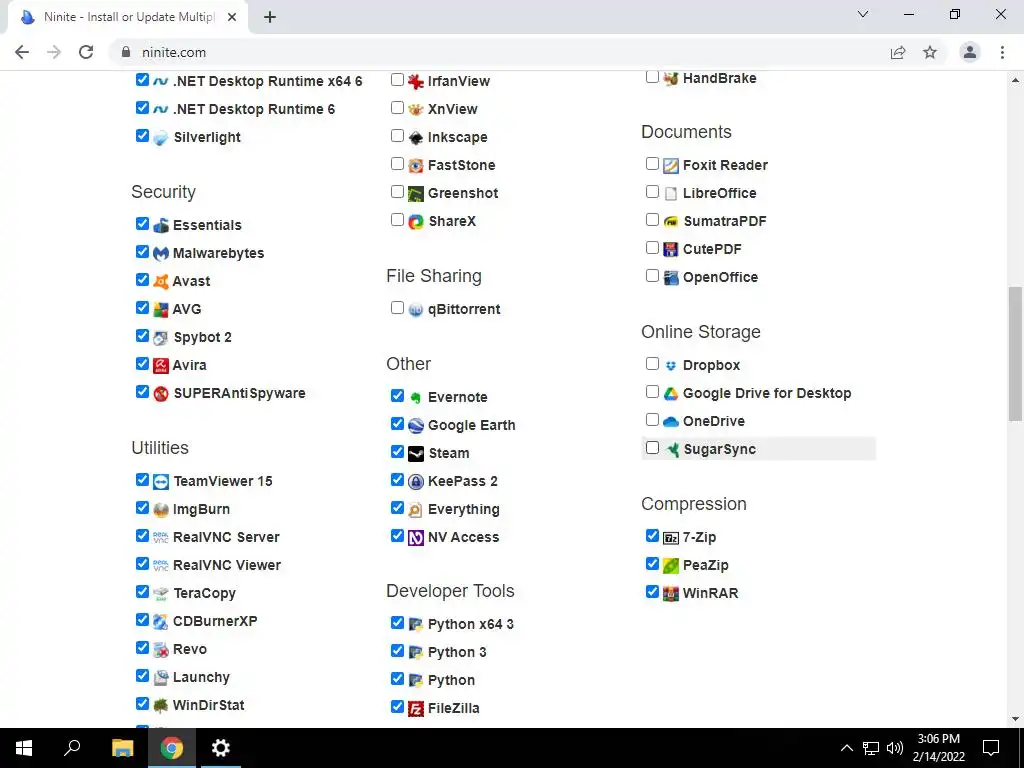Open the Chrome profile menu
1024x768 pixels.
[x=970, y=52]
